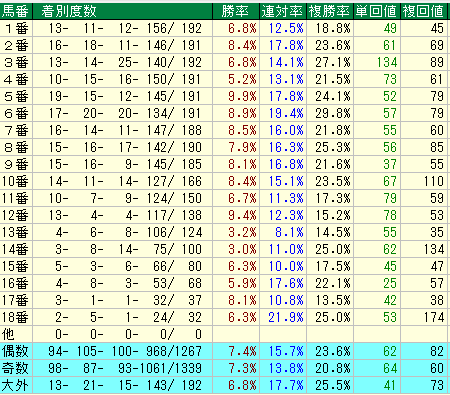Select the 11番 row label
The image size is (450, 395).
(x=15, y=198)
